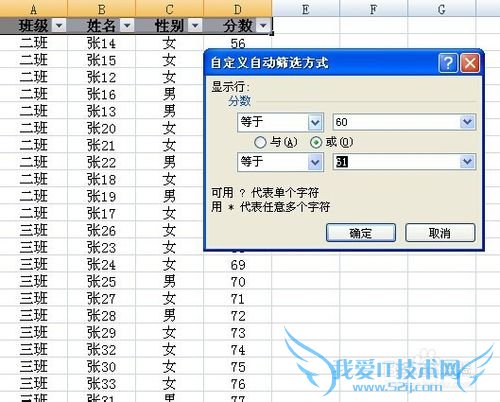Viewport: 500px width, 402px height.
Task: Click the 三班 cell in 张26's row
Action: click(x=34, y=230)
